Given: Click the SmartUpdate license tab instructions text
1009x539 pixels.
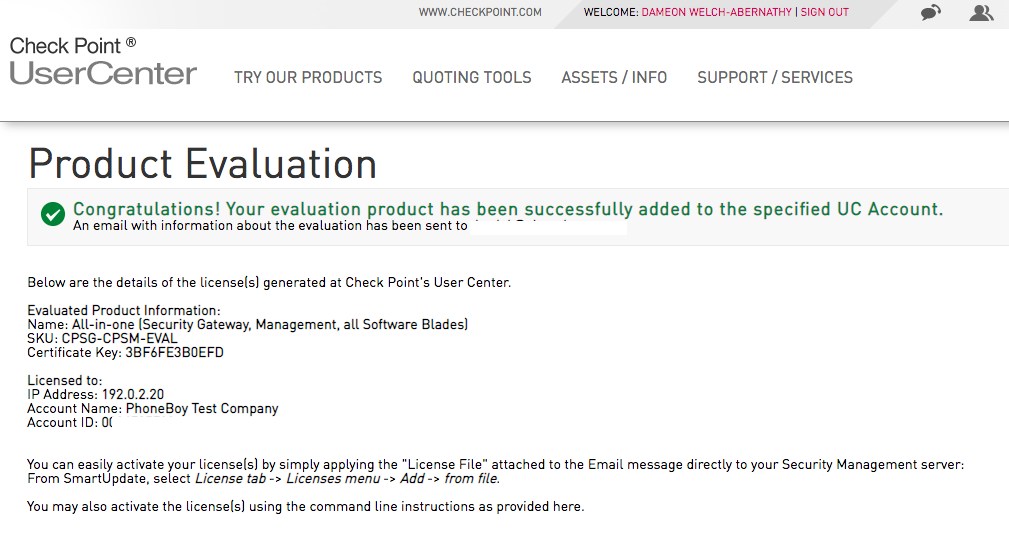Looking at the screenshot, I should pyautogui.click(x=263, y=479).
